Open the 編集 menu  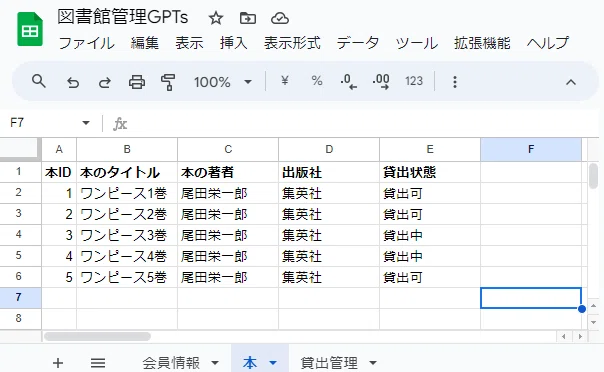[144, 43]
